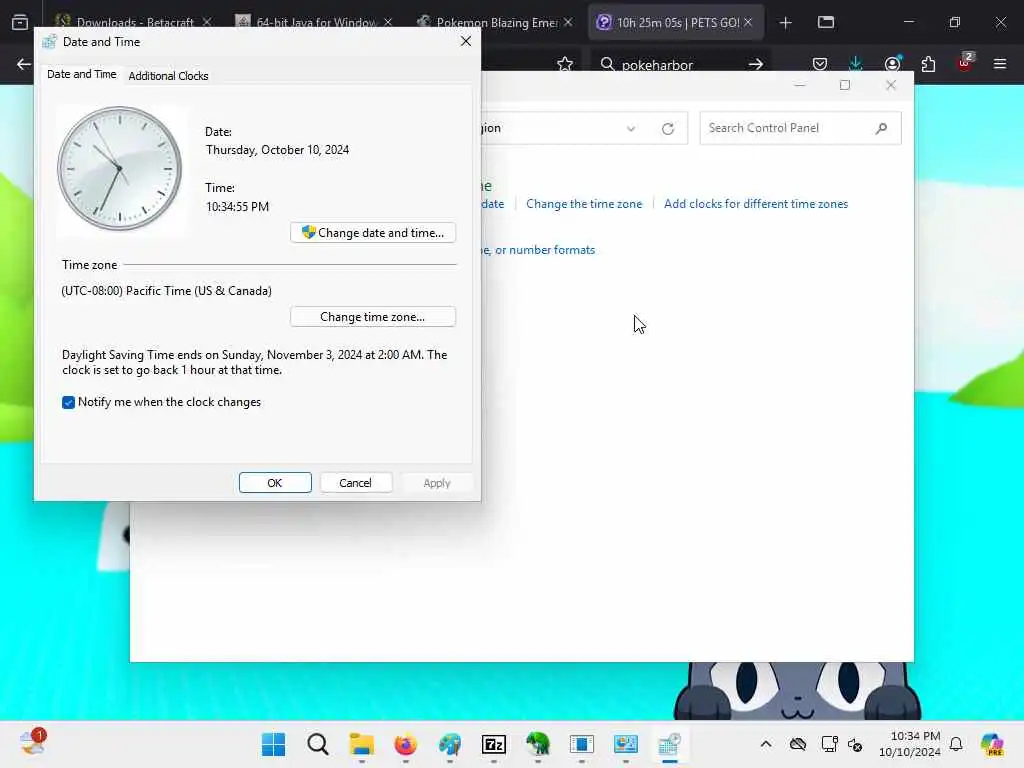Open the browser hamburger menu
Image resolution: width=1024 pixels, height=768 pixels.
[1000, 64]
